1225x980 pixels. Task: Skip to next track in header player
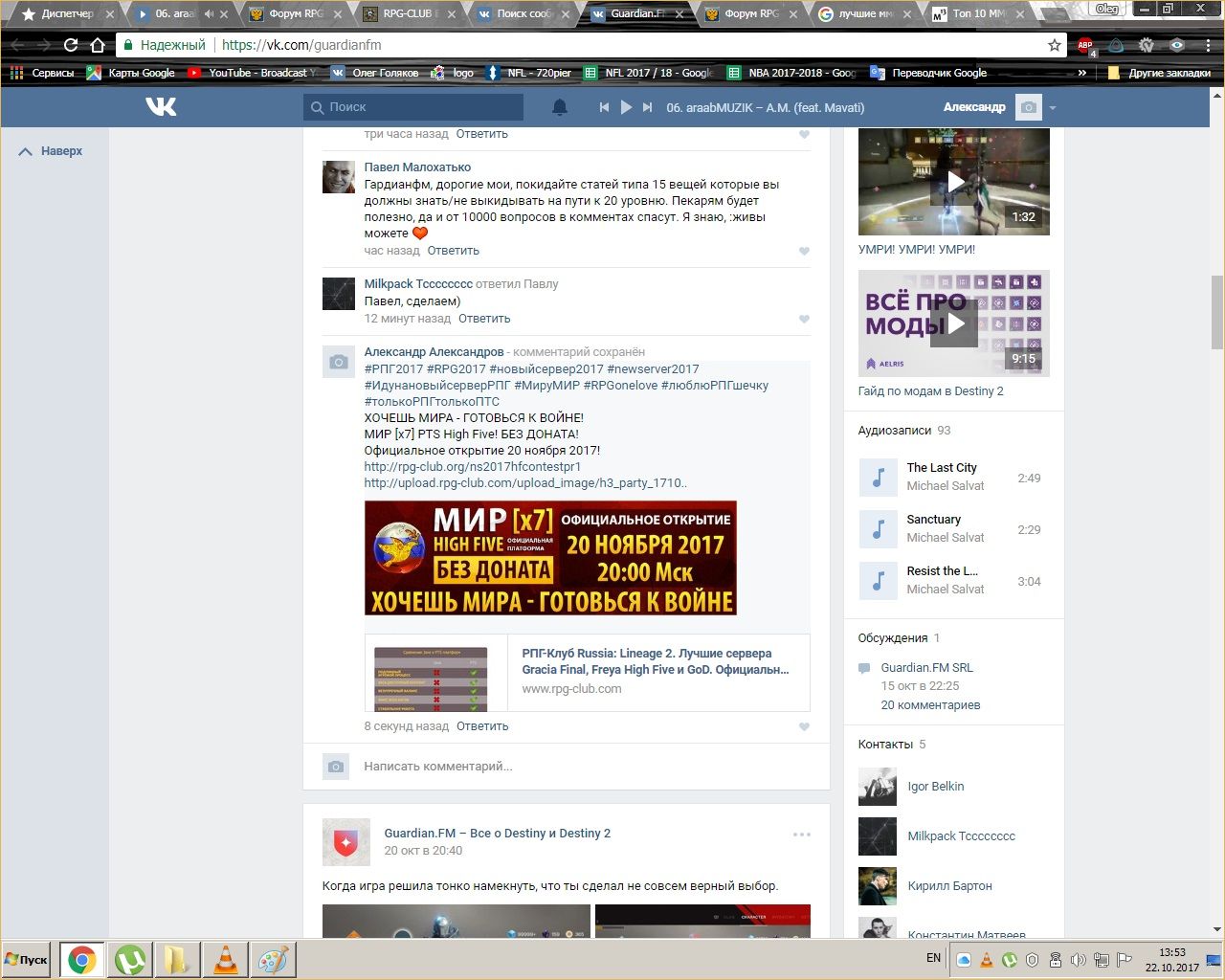(648, 107)
